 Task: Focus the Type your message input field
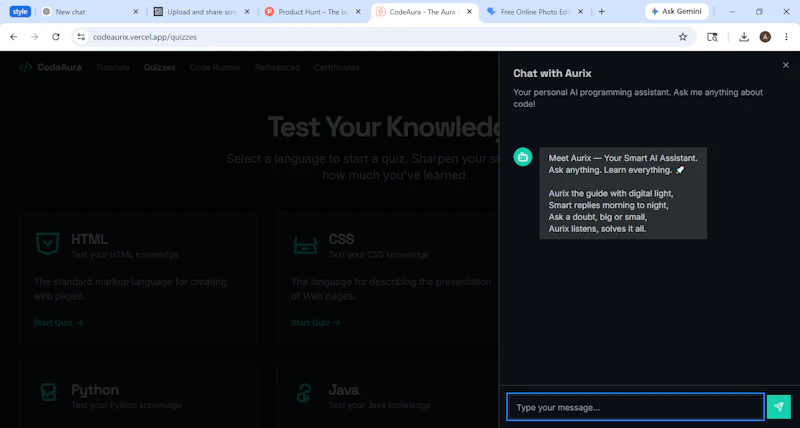tap(635, 407)
